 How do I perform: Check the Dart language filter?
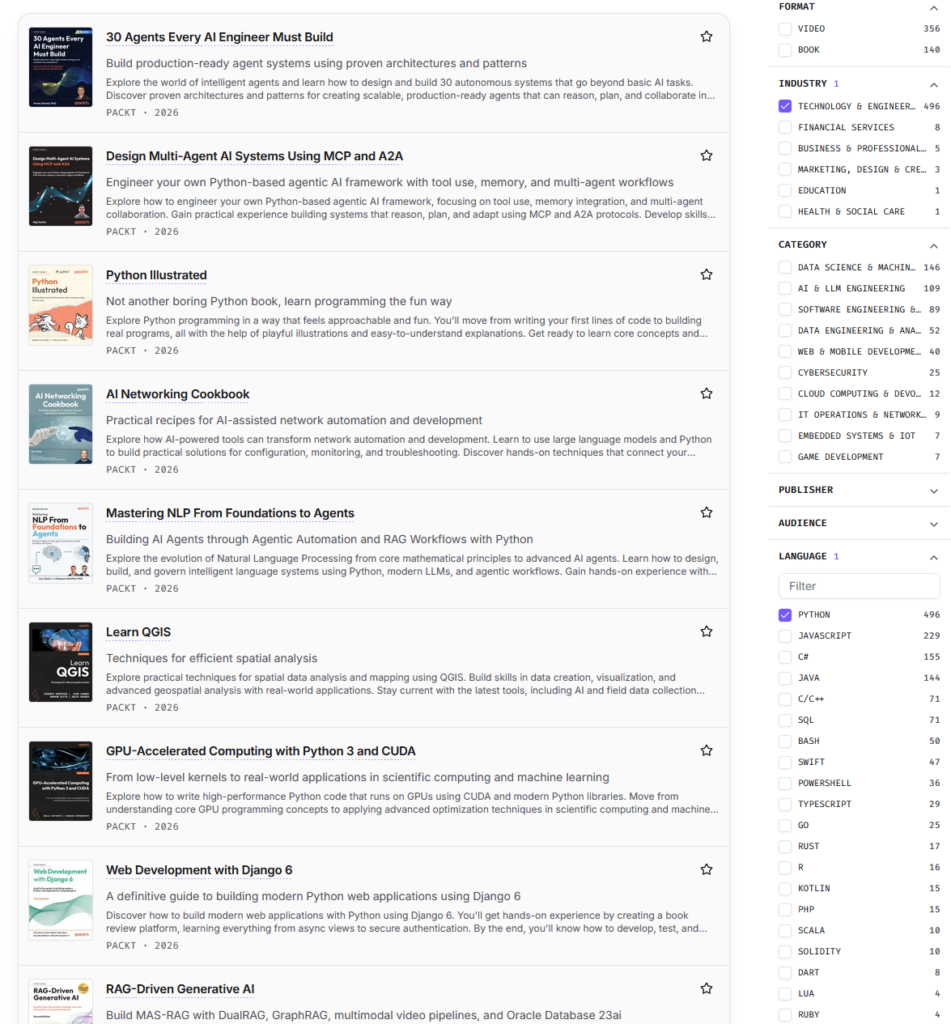pos(785,972)
